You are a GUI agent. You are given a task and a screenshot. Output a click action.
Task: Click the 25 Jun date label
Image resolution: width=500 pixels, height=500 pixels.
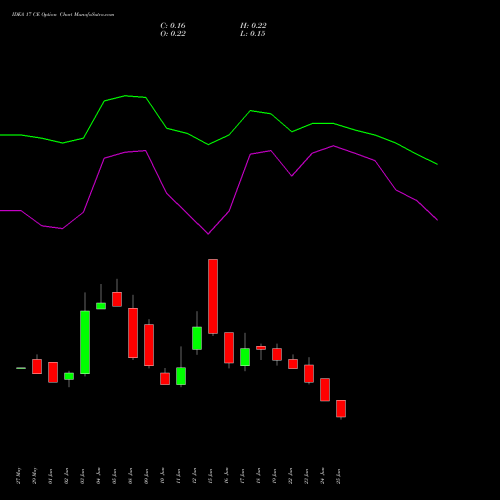click(339, 476)
